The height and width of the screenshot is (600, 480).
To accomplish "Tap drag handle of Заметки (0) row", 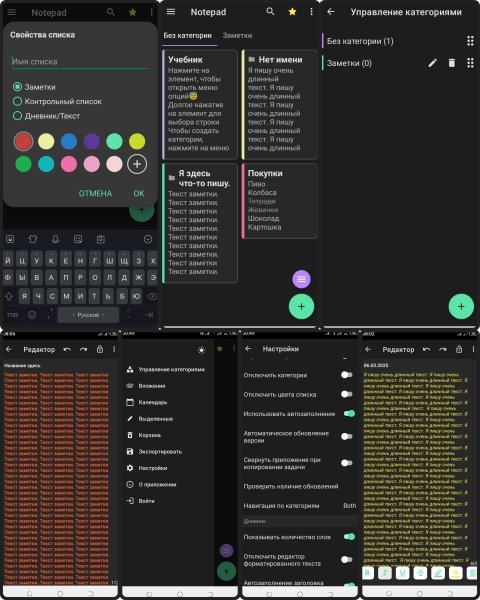I will [x=470, y=63].
